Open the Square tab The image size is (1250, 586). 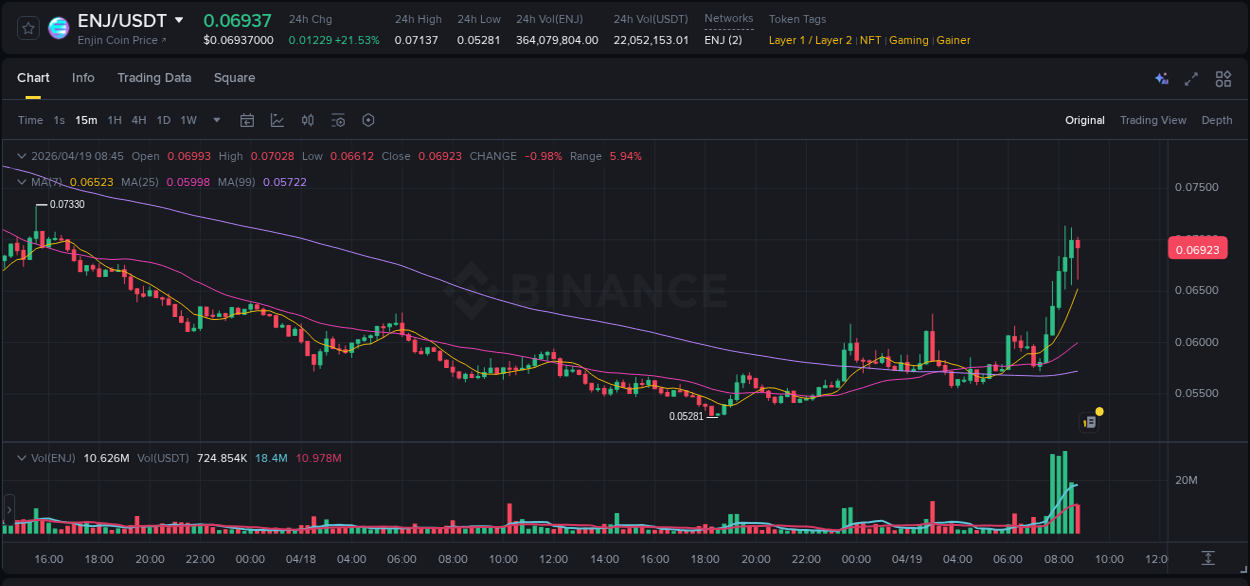click(x=234, y=77)
